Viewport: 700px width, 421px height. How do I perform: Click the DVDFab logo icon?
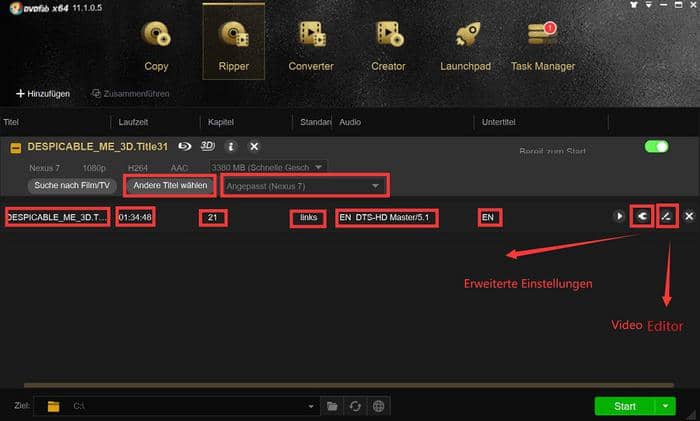(16, 8)
